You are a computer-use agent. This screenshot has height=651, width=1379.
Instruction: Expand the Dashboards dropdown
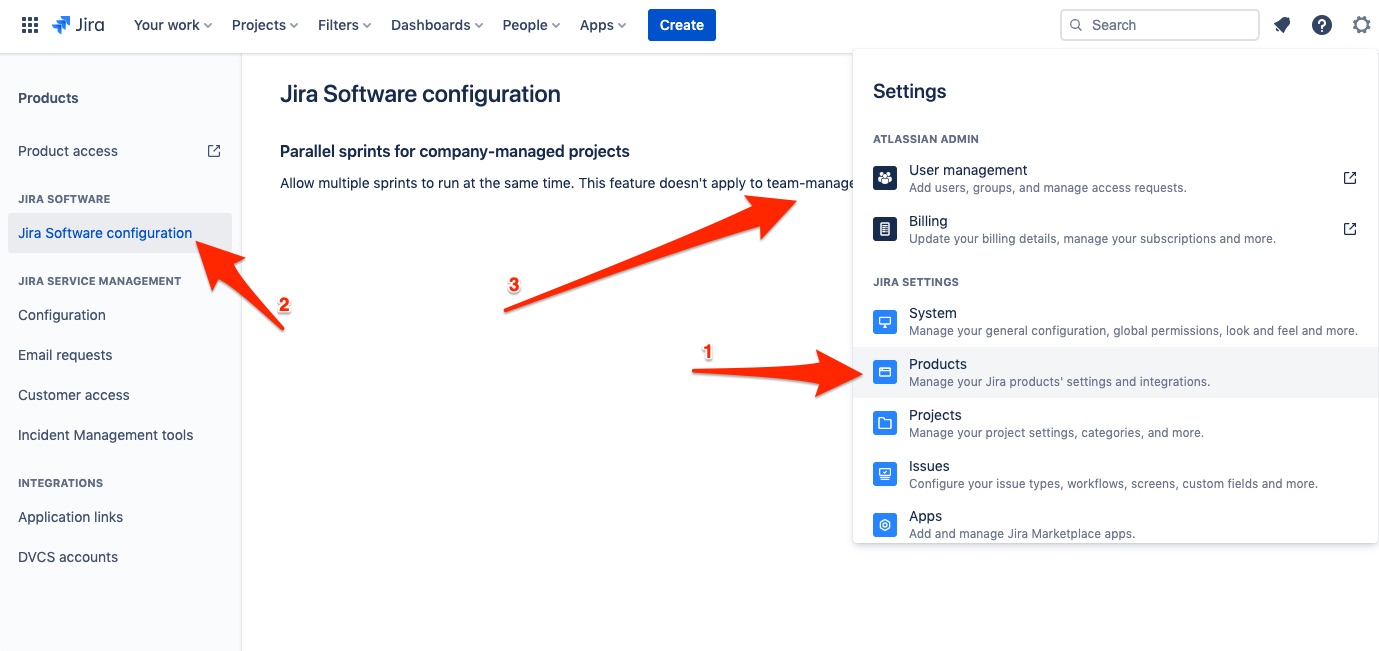tap(436, 25)
